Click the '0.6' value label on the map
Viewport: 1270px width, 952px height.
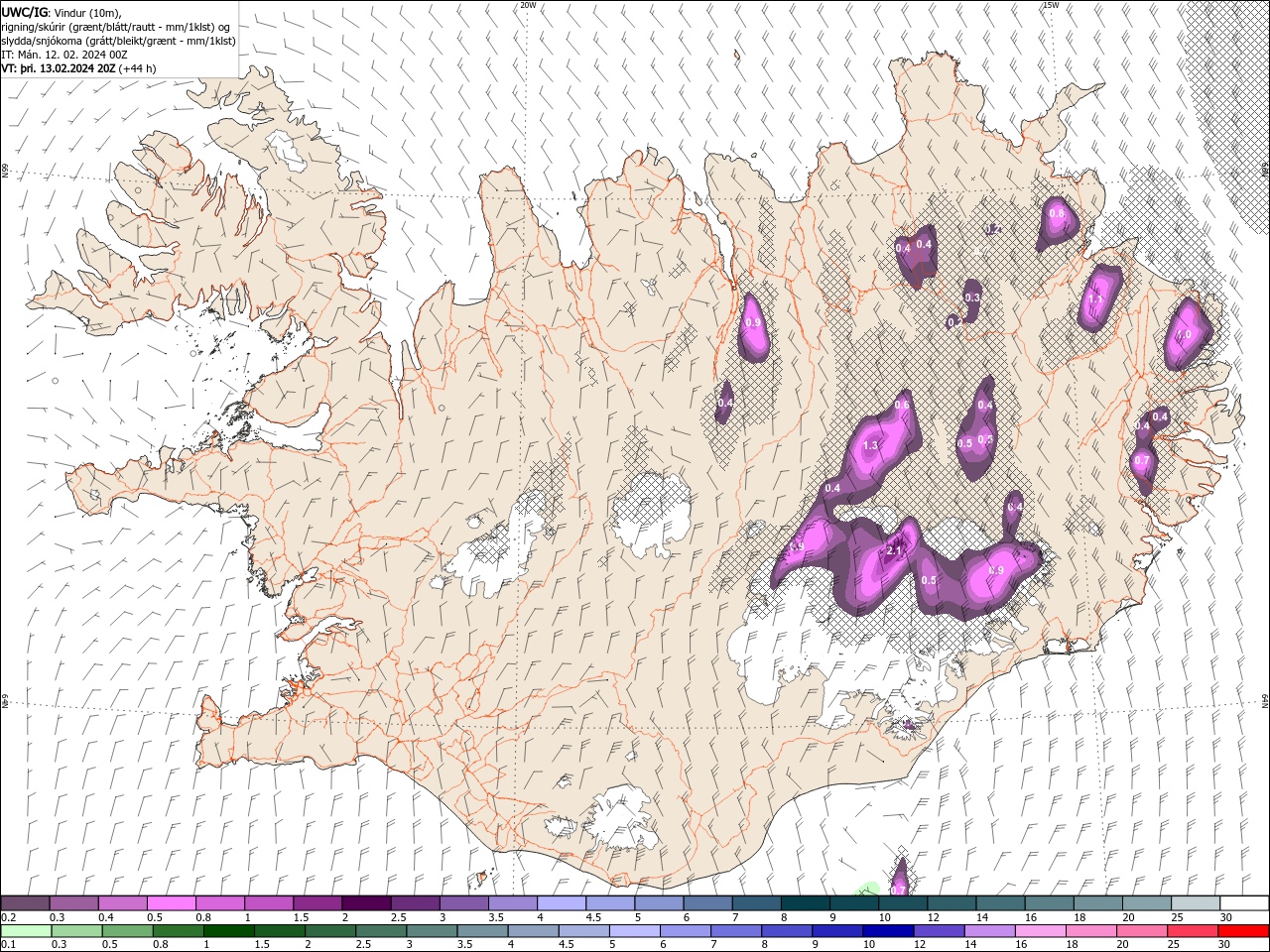pyautogui.click(x=902, y=405)
